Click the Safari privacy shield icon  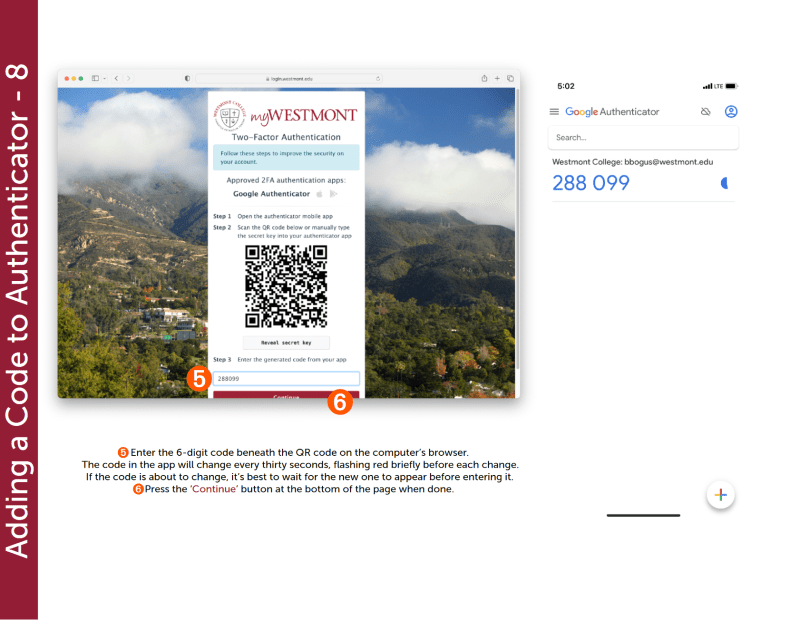pyautogui.click(x=187, y=78)
